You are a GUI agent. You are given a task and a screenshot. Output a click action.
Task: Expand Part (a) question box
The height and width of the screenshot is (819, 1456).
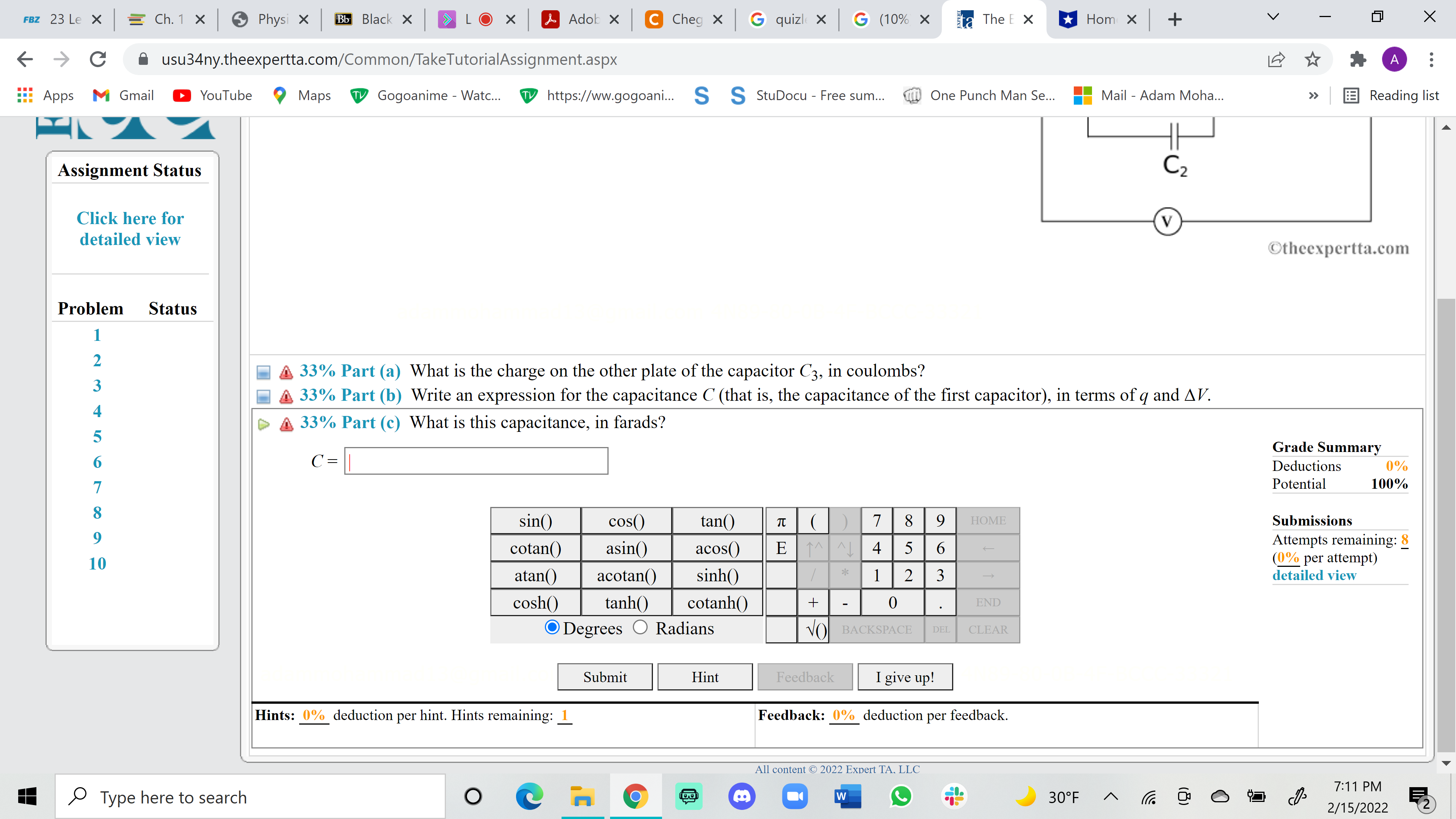[x=263, y=372]
